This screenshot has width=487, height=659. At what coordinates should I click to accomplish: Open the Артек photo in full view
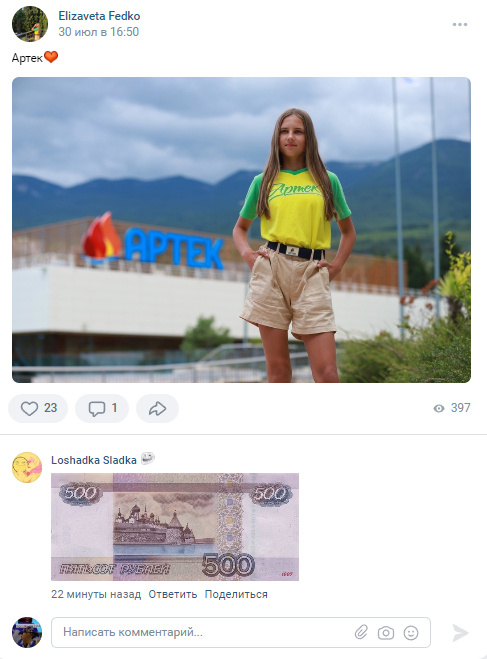click(241, 230)
